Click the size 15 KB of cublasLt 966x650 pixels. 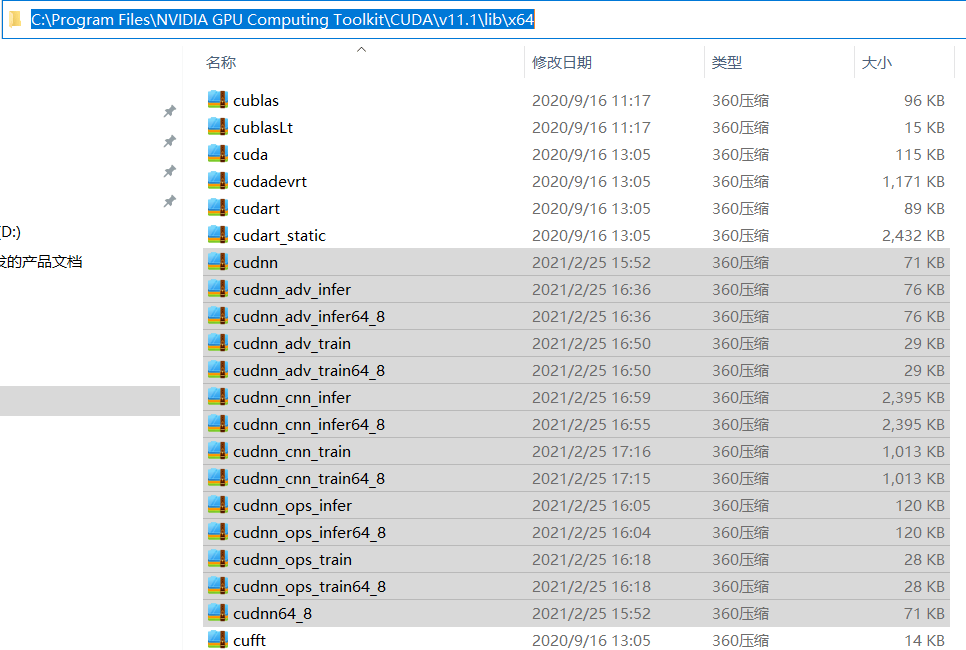[x=924, y=128]
